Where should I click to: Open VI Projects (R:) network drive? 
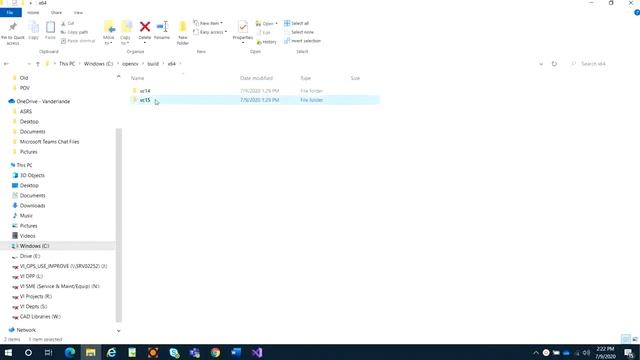[x=36, y=296]
